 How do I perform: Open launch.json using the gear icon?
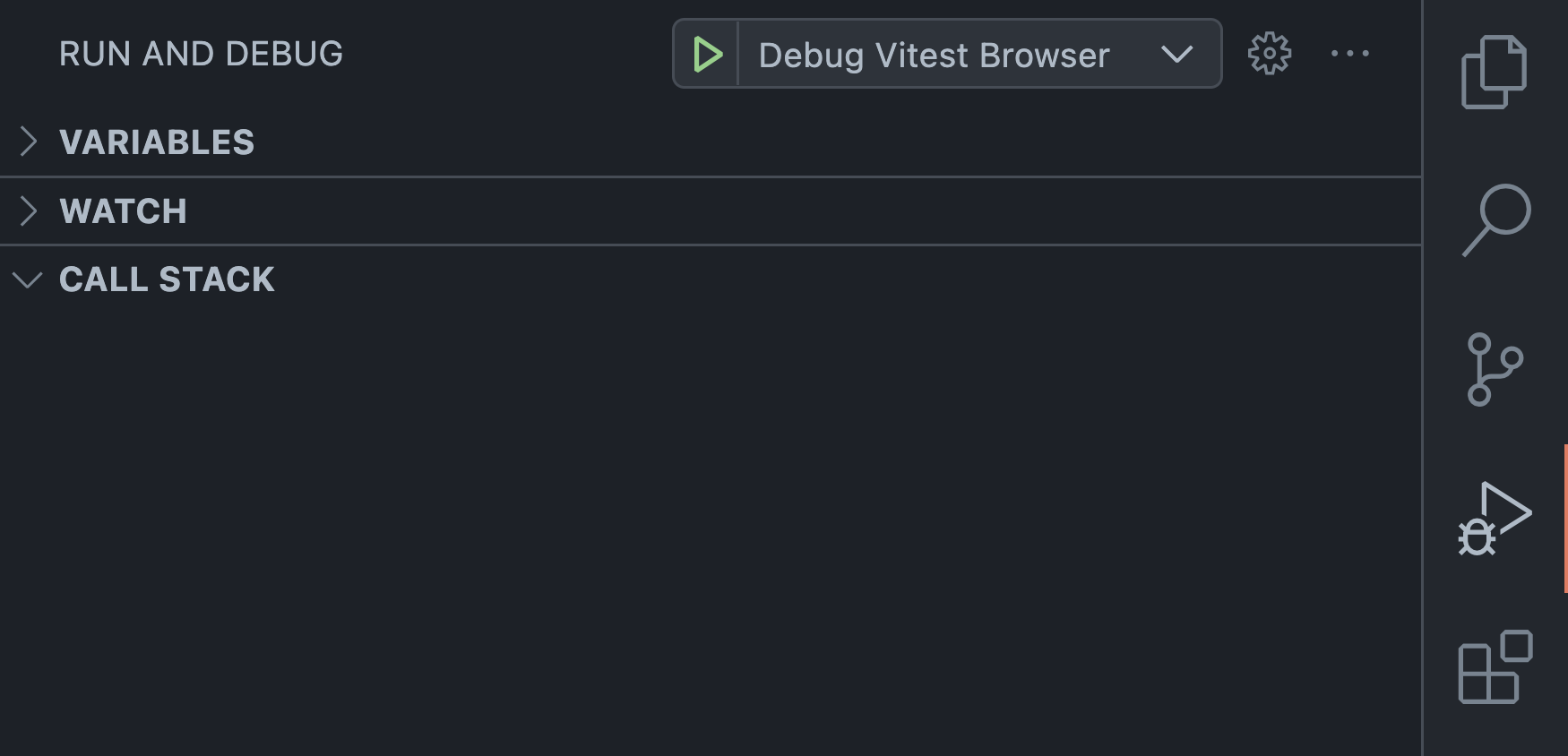point(1269,54)
